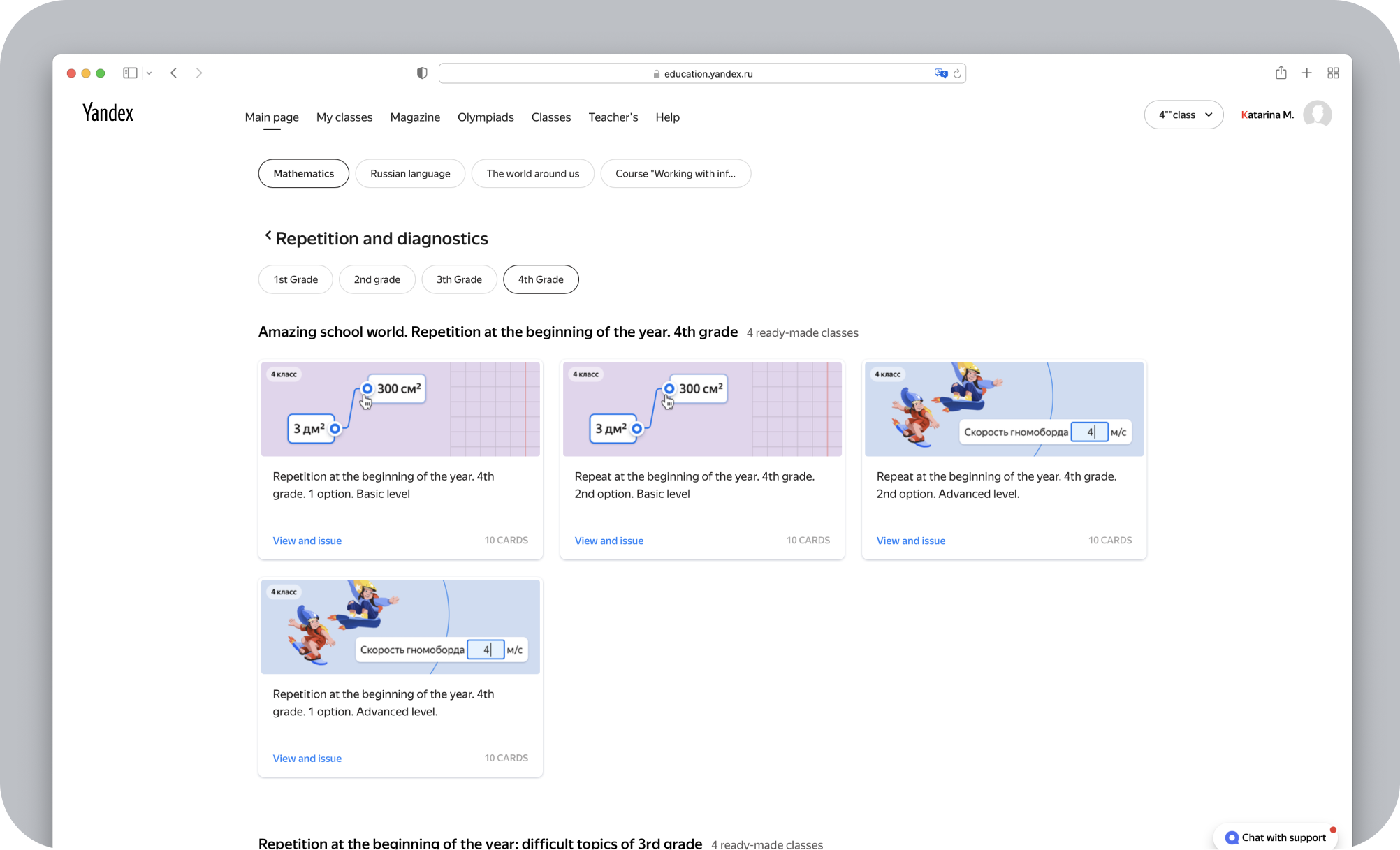1400x850 pixels.
Task: Open the user avatar profile icon
Action: (x=1318, y=115)
